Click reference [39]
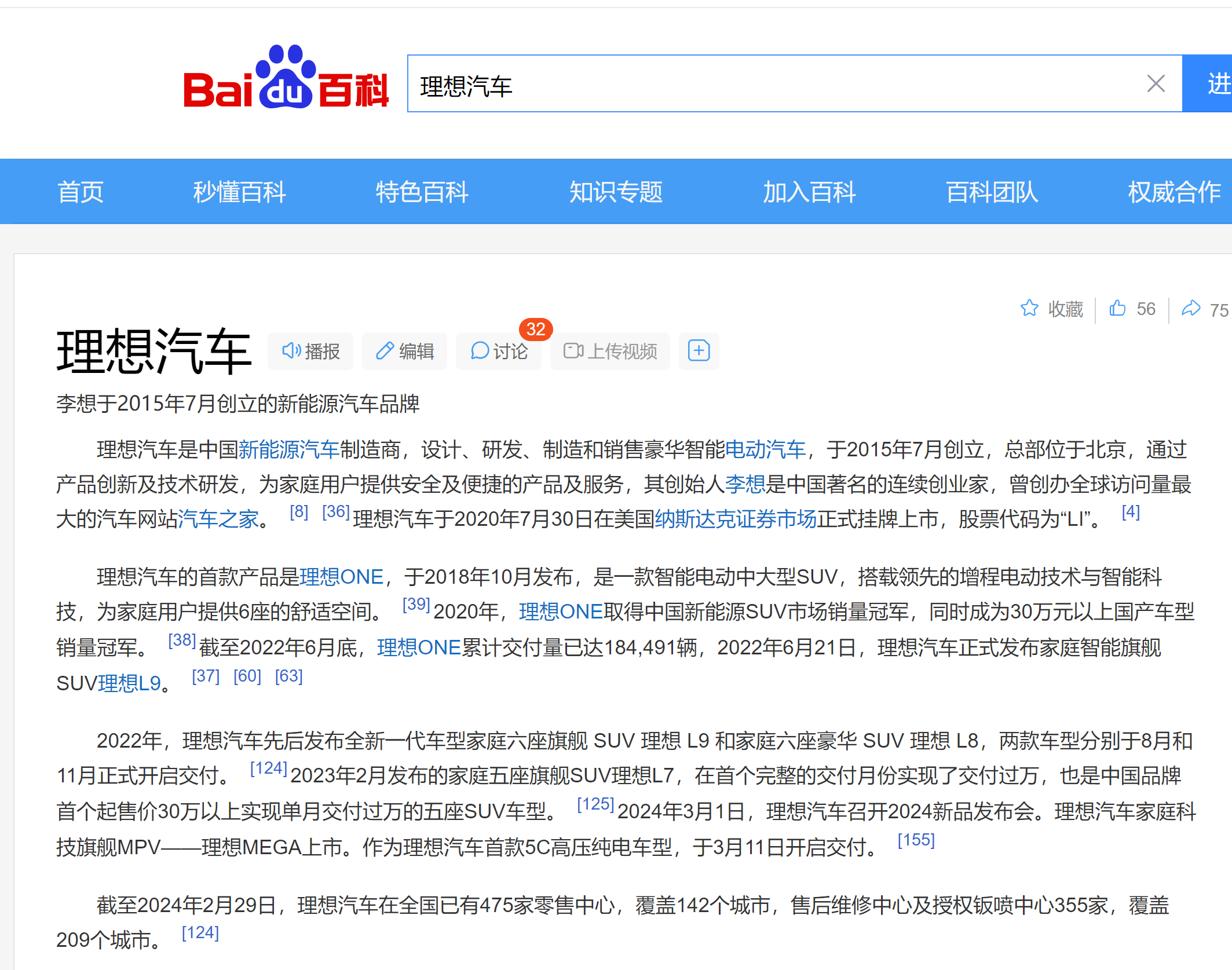The image size is (1232, 970). coord(416,605)
